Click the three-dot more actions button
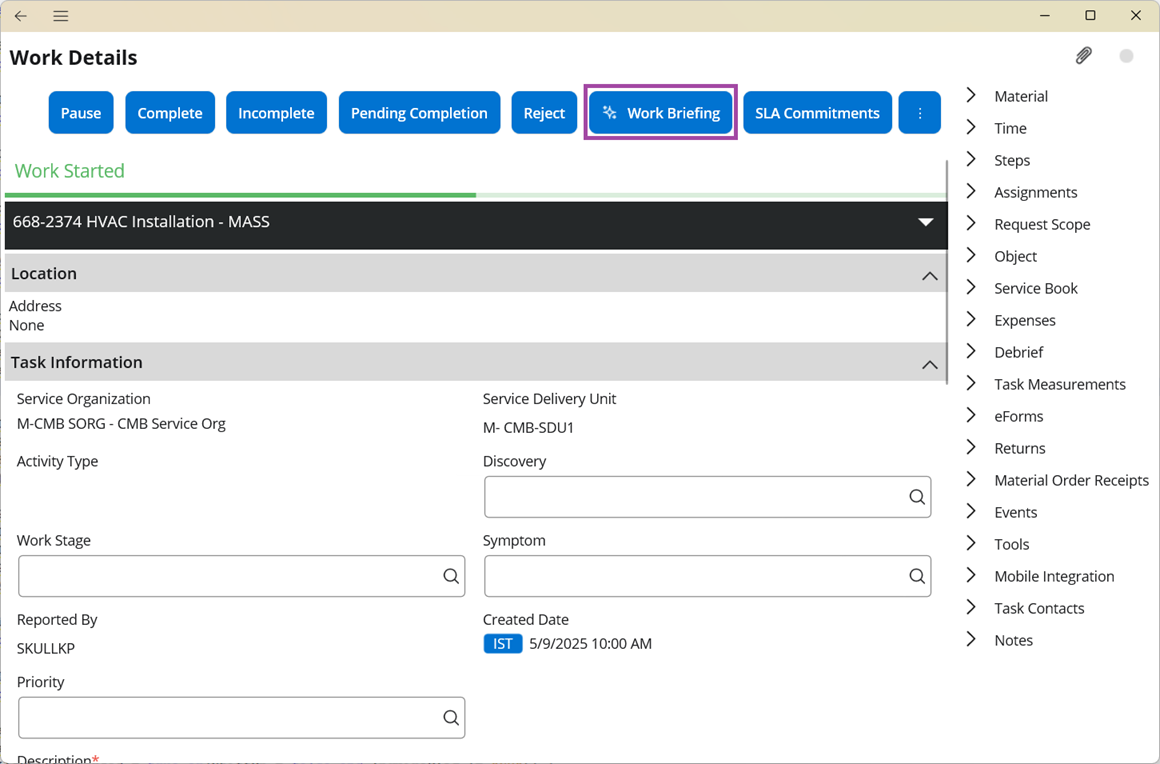Image resolution: width=1160 pixels, height=764 pixels. [920, 113]
